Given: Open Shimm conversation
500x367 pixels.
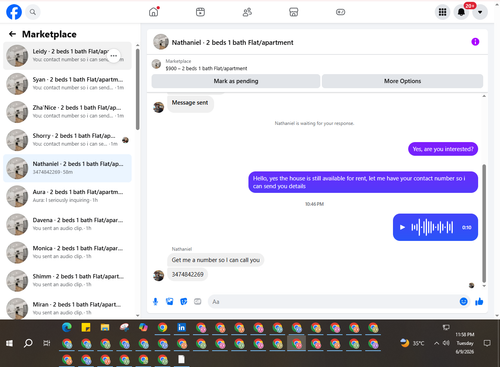Looking at the screenshot, I should pos(67,281).
